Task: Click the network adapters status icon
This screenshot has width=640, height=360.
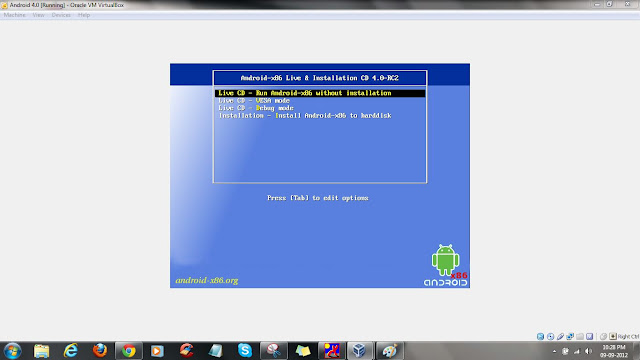Action: pos(570,336)
